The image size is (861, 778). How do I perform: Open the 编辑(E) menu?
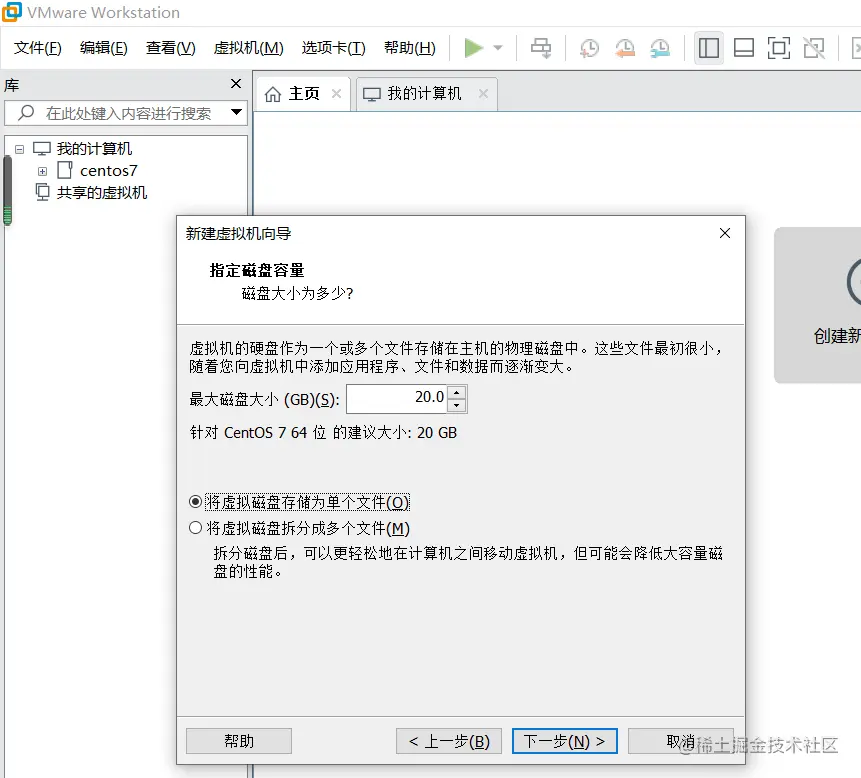(103, 48)
